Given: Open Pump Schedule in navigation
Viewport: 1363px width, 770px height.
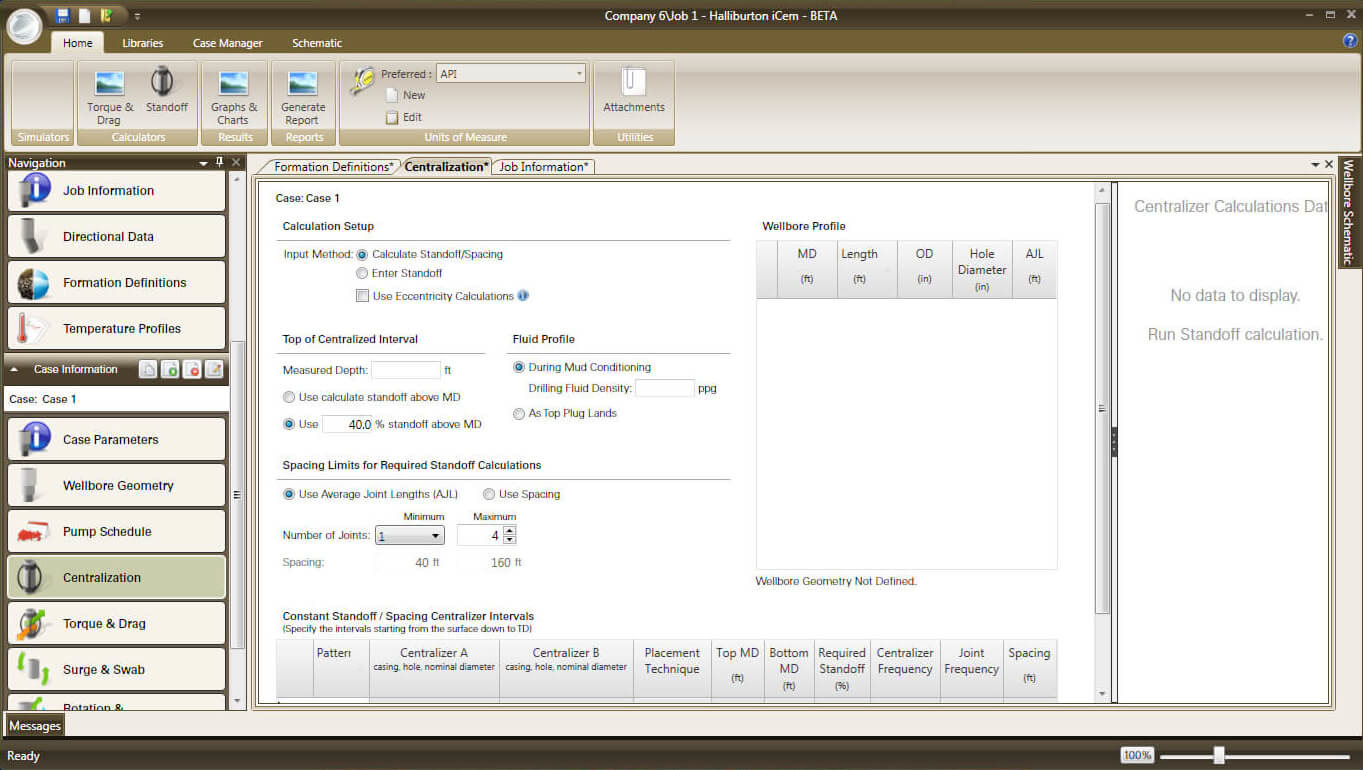Looking at the screenshot, I should 117,531.
